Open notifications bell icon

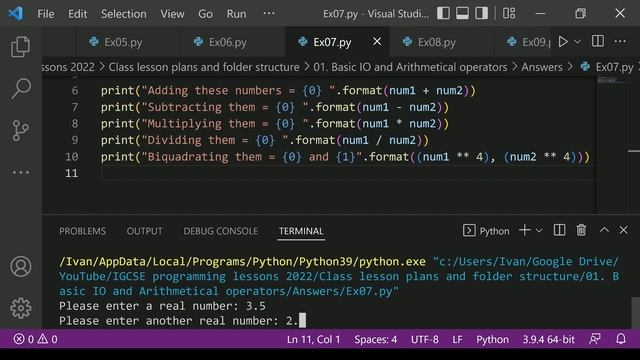point(621,339)
